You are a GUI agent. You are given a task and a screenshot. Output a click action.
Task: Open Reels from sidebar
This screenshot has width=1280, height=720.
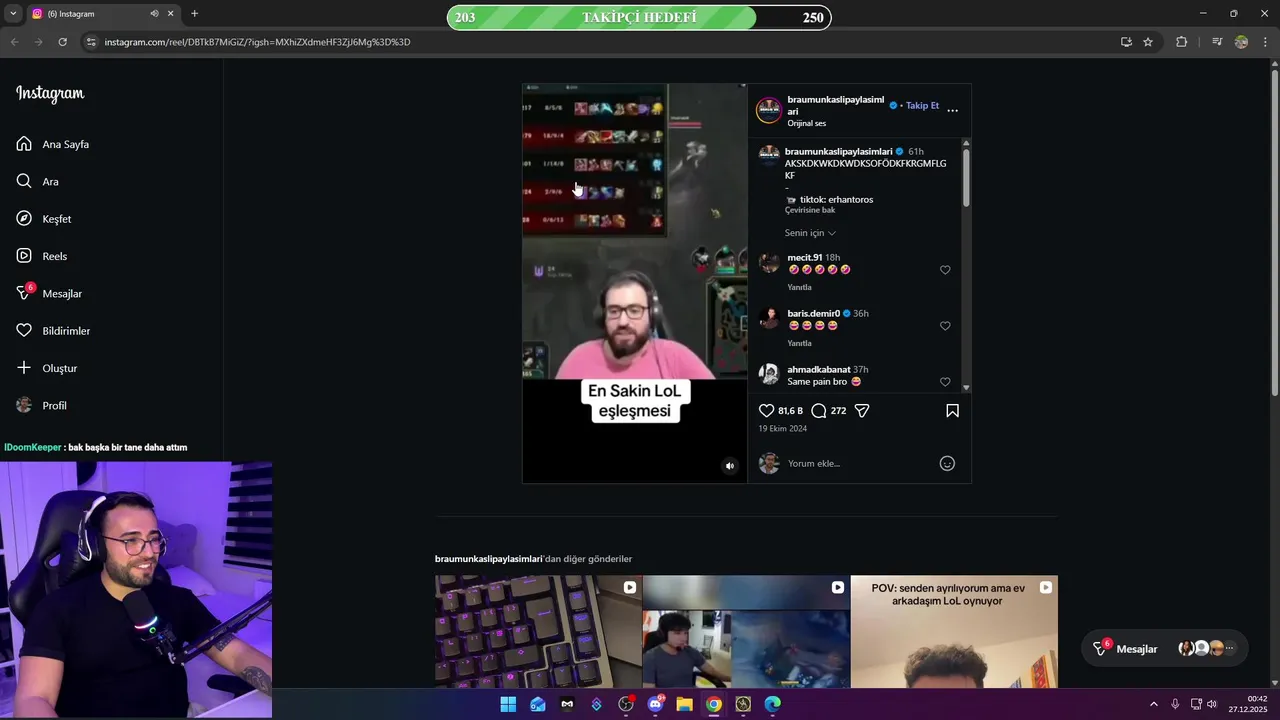[42, 256]
